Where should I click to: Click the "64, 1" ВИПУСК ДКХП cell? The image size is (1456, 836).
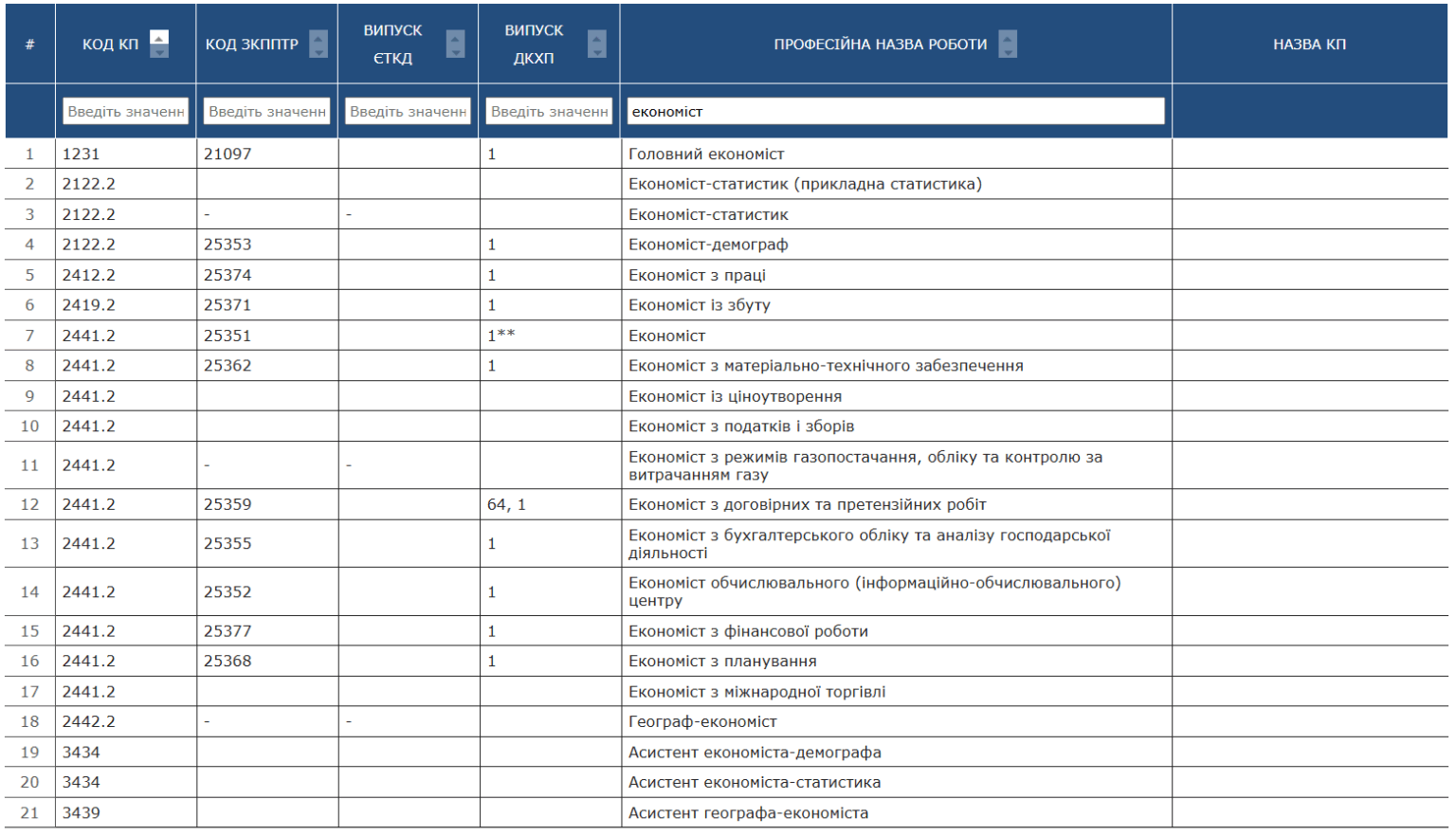[506, 505]
